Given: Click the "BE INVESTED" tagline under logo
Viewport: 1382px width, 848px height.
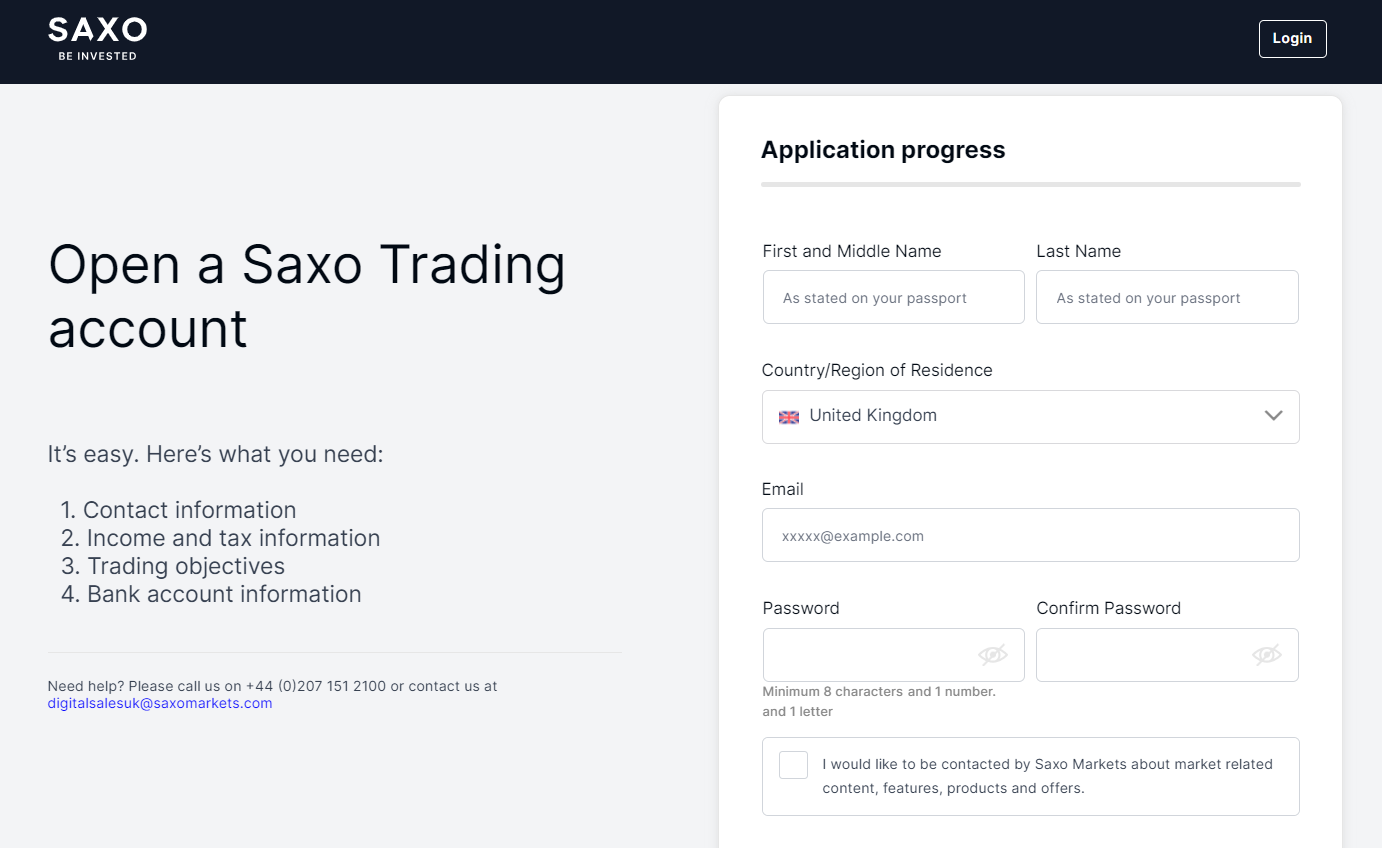Looking at the screenshot, I should coord(97,57).
